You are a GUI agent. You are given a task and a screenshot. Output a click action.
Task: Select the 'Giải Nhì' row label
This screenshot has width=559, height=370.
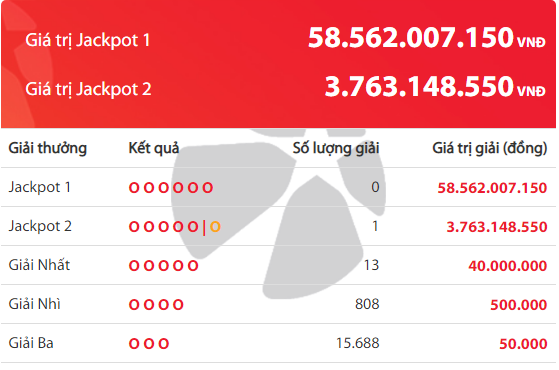point(35,304)
